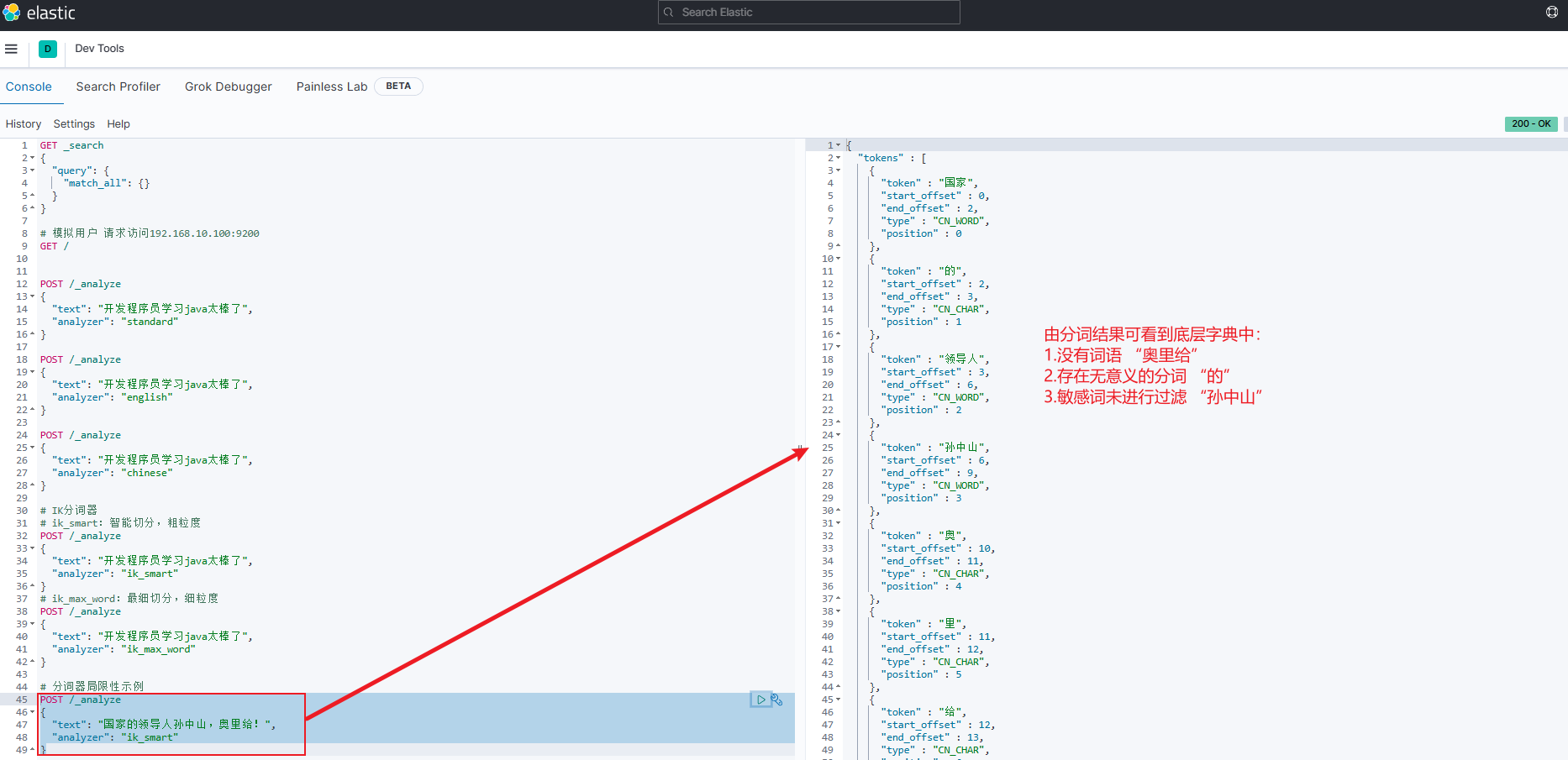Open the hamburger navigation menu
Viewport: 1568px width, 760px height.
[x=11, y=49]
